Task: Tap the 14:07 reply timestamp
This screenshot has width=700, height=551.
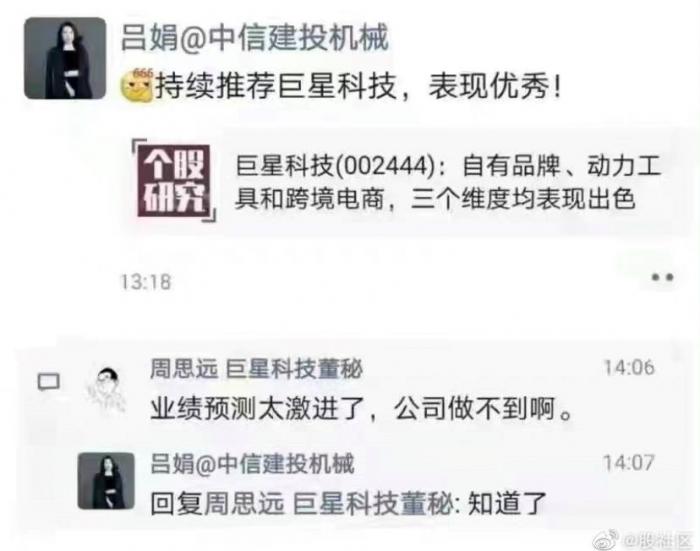Action: [629, 463]
